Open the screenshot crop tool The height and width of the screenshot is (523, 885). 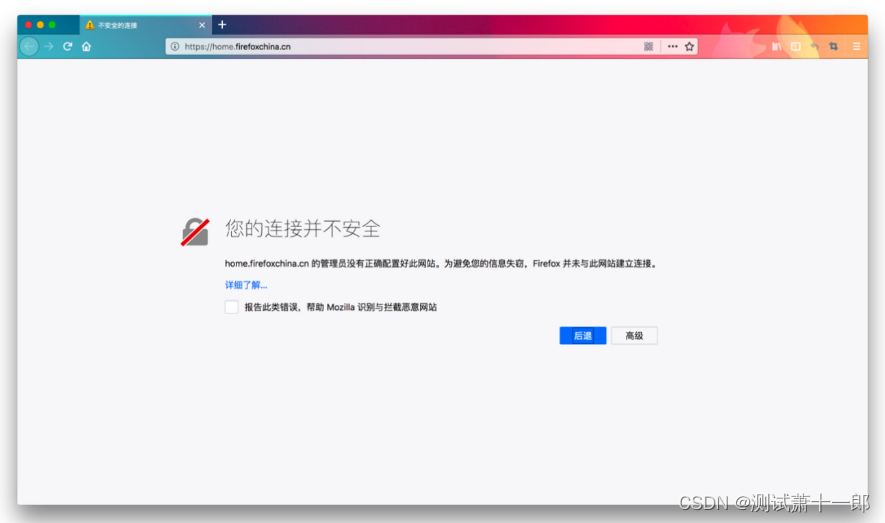click(834, 46)
